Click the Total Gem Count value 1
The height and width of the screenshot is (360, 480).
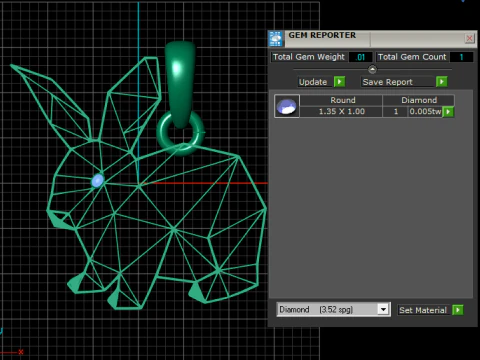point(461,57)
